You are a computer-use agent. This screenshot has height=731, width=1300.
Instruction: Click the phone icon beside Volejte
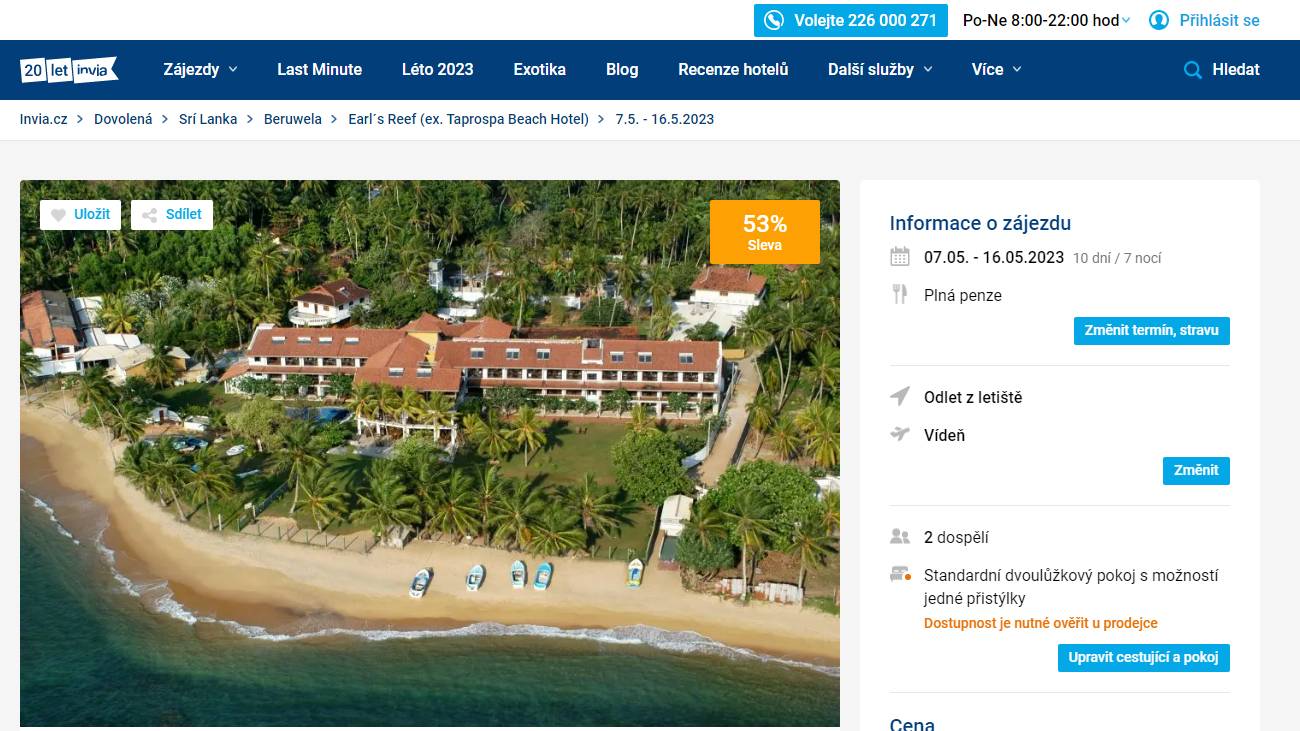pyautogui.click(x=774, y=21)
